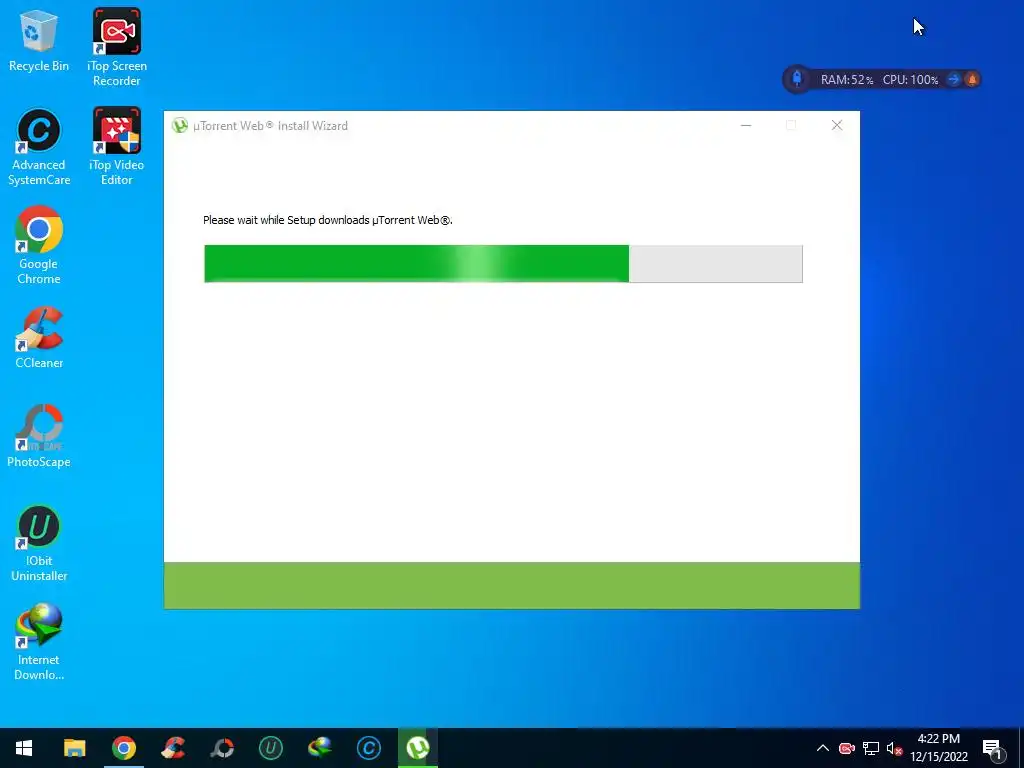Launch iTop Screen Recorder desktop shortcut
Screen dimensions: 1024x768
pos(116,47)
